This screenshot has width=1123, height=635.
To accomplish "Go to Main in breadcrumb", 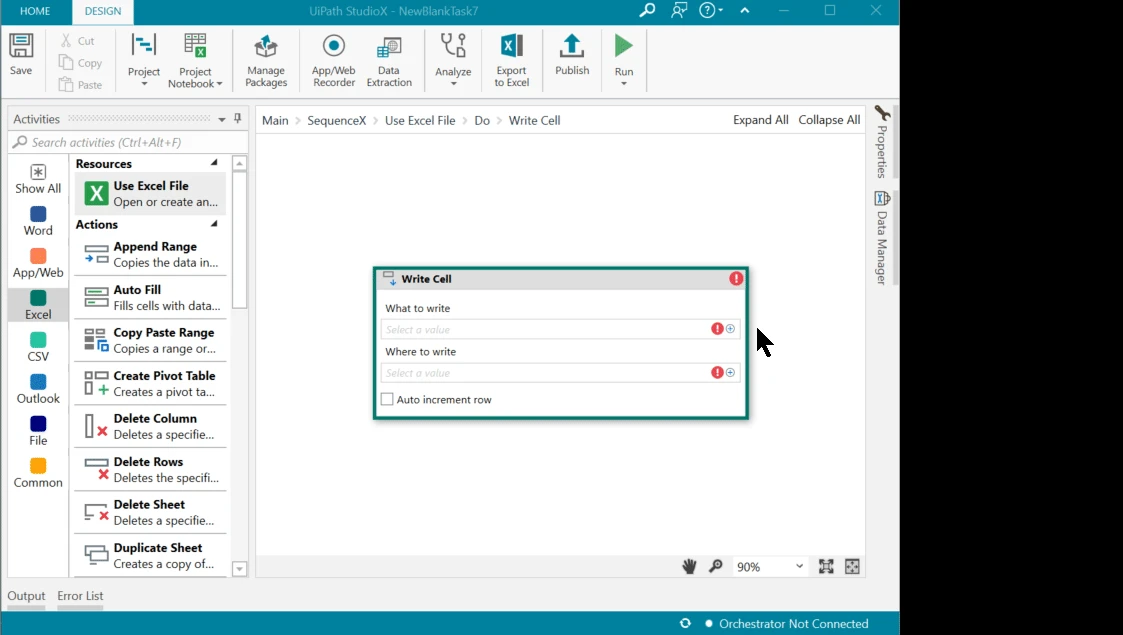I will point(275,120).
